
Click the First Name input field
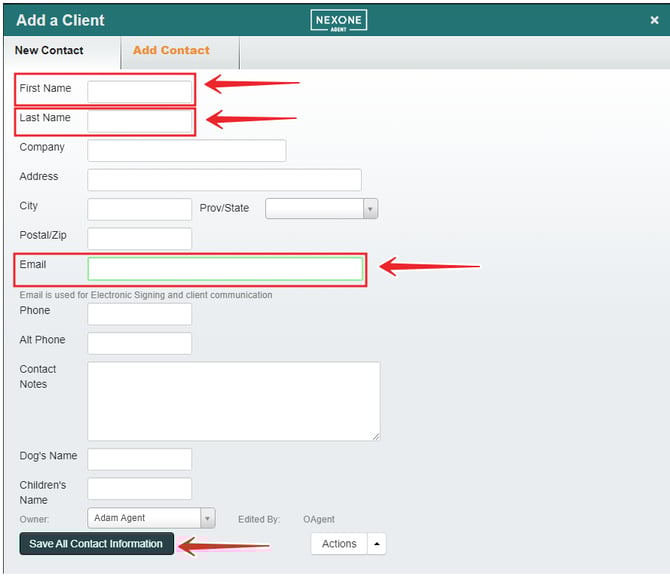pos(139,92)
